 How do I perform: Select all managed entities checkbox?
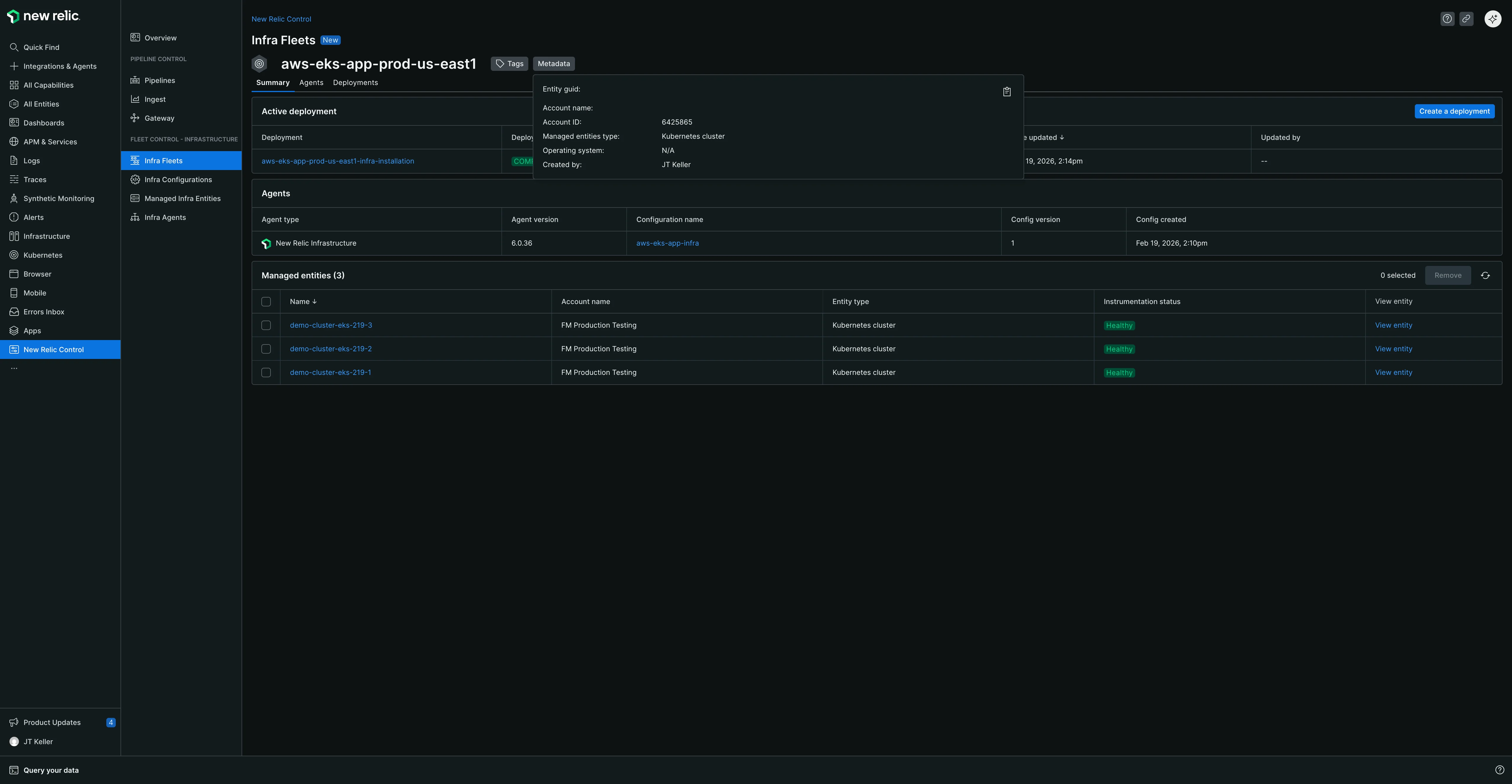pyautogui.click(x=266, y=301)
